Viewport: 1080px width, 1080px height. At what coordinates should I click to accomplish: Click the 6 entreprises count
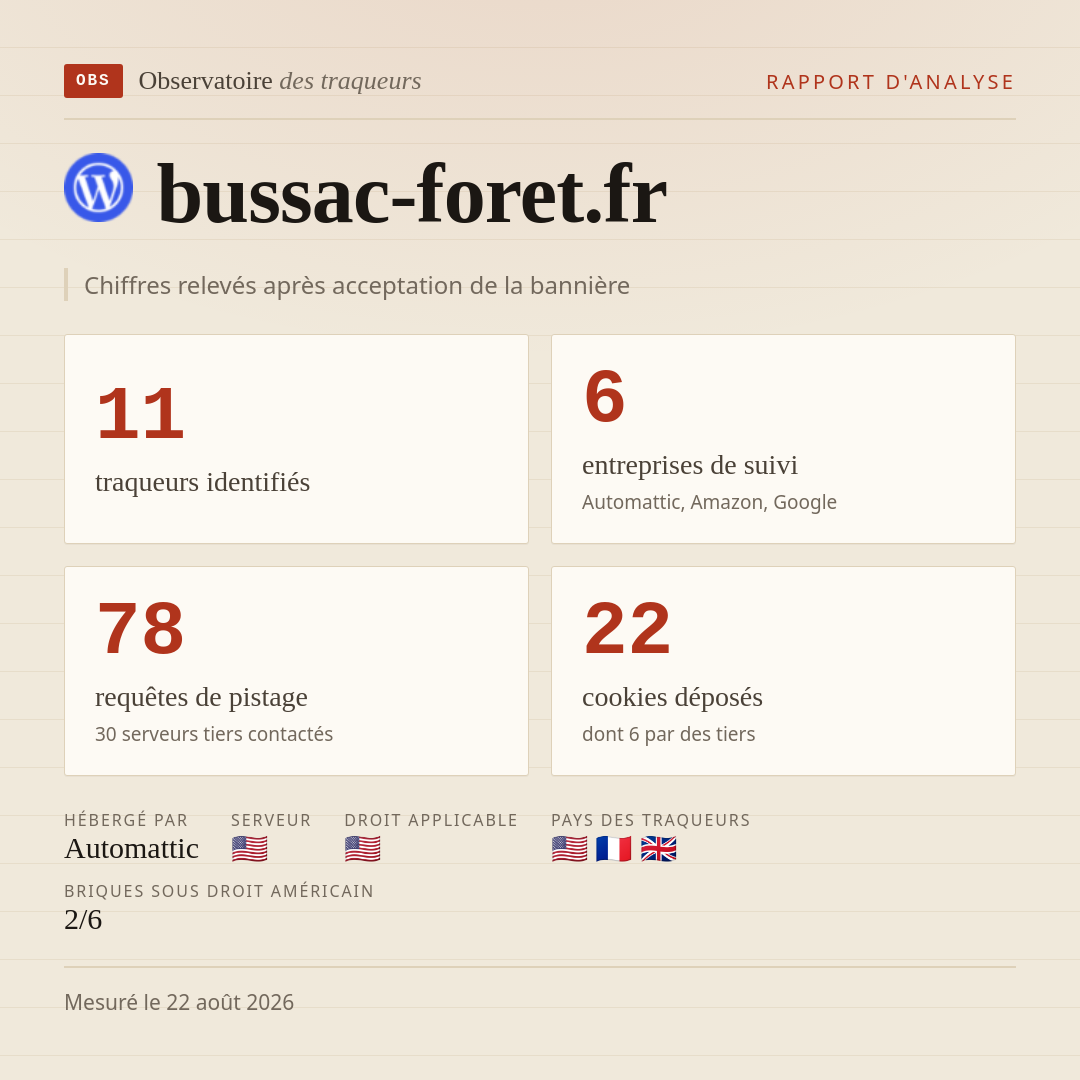tap(604, 397)
